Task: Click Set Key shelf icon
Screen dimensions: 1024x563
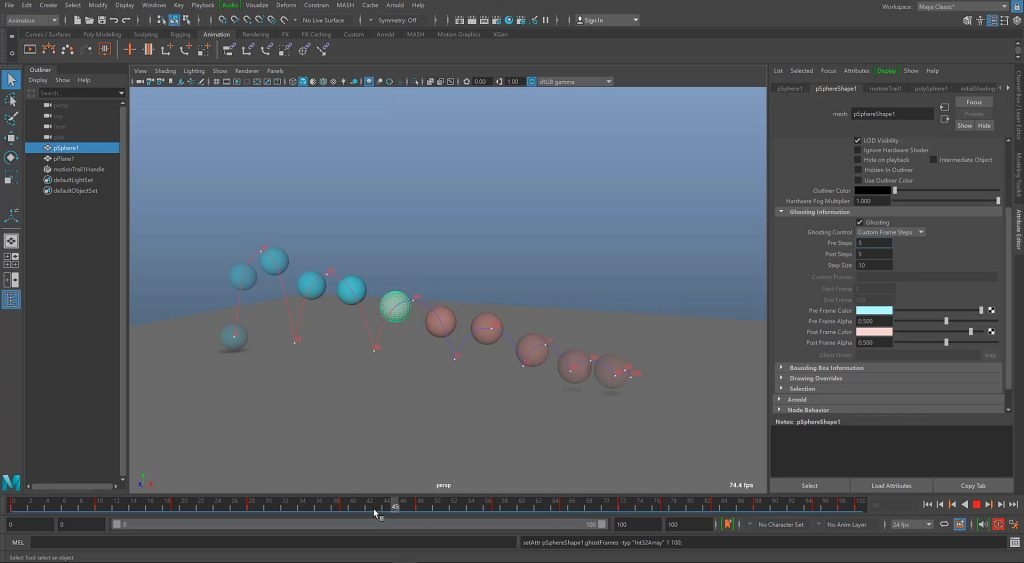Action: tap(129, 50)
